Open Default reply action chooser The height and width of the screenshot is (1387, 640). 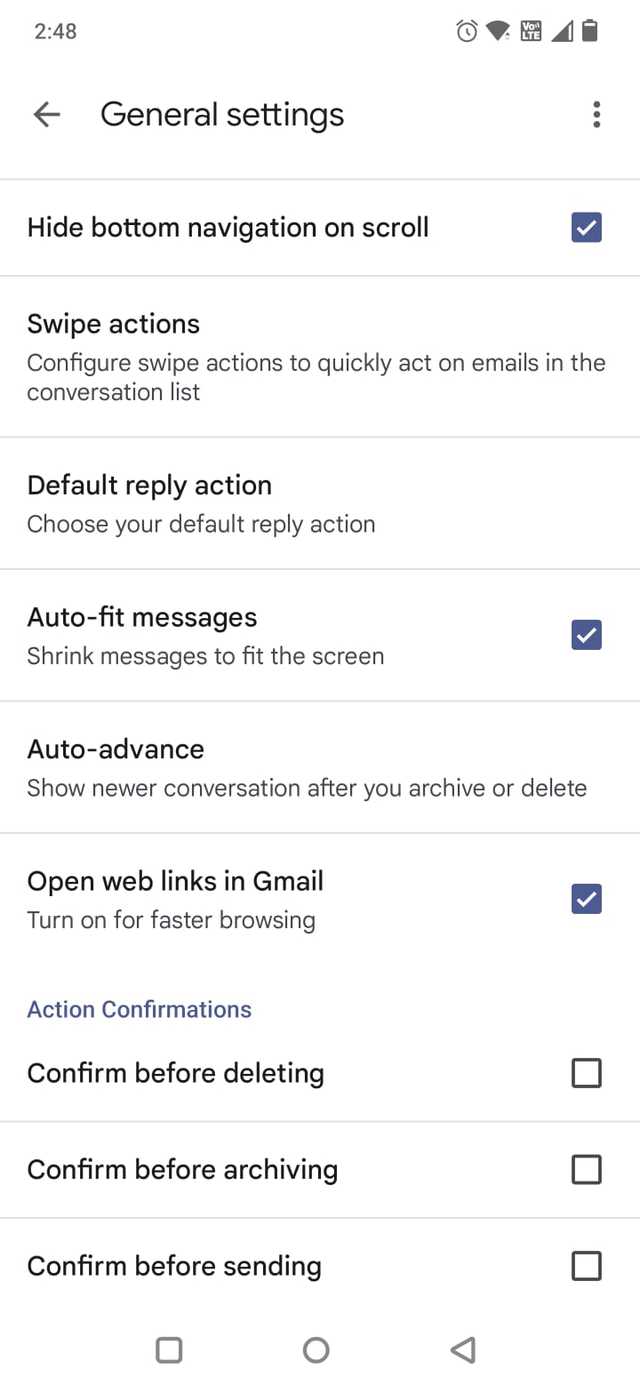coord(320,503)
